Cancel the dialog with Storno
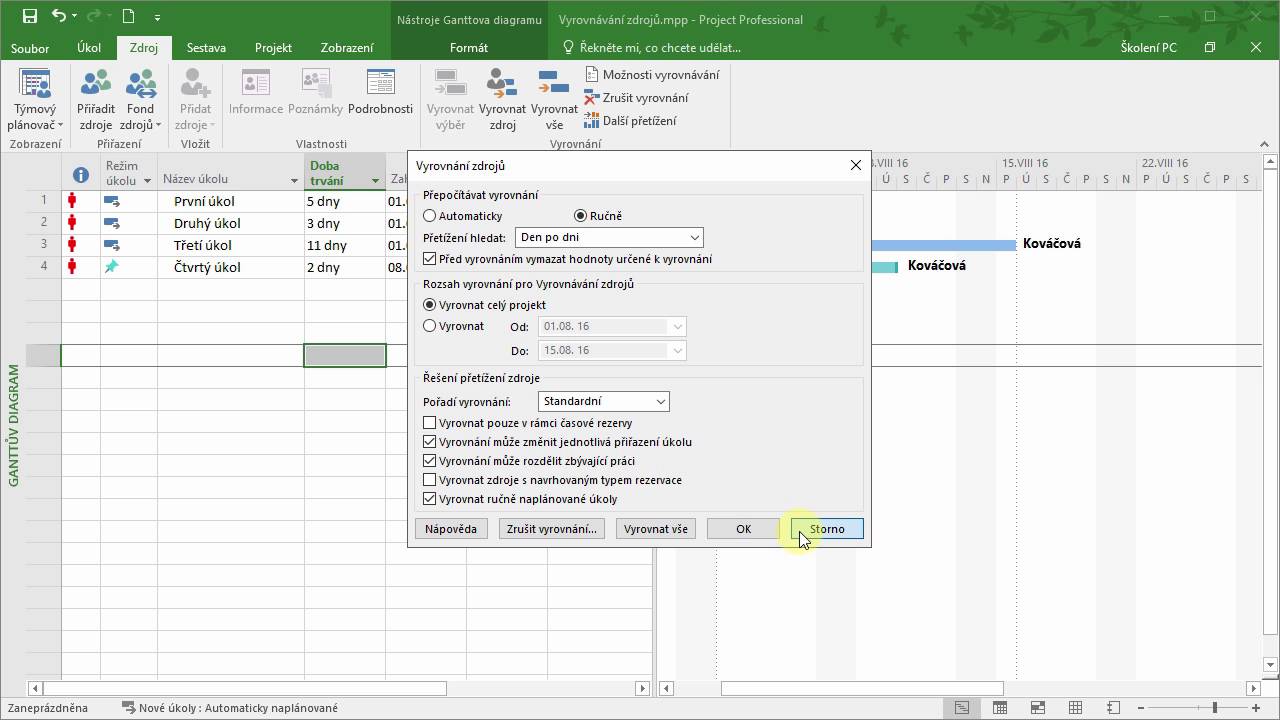Screen dimensions: 1280x720 click(827, 529)
